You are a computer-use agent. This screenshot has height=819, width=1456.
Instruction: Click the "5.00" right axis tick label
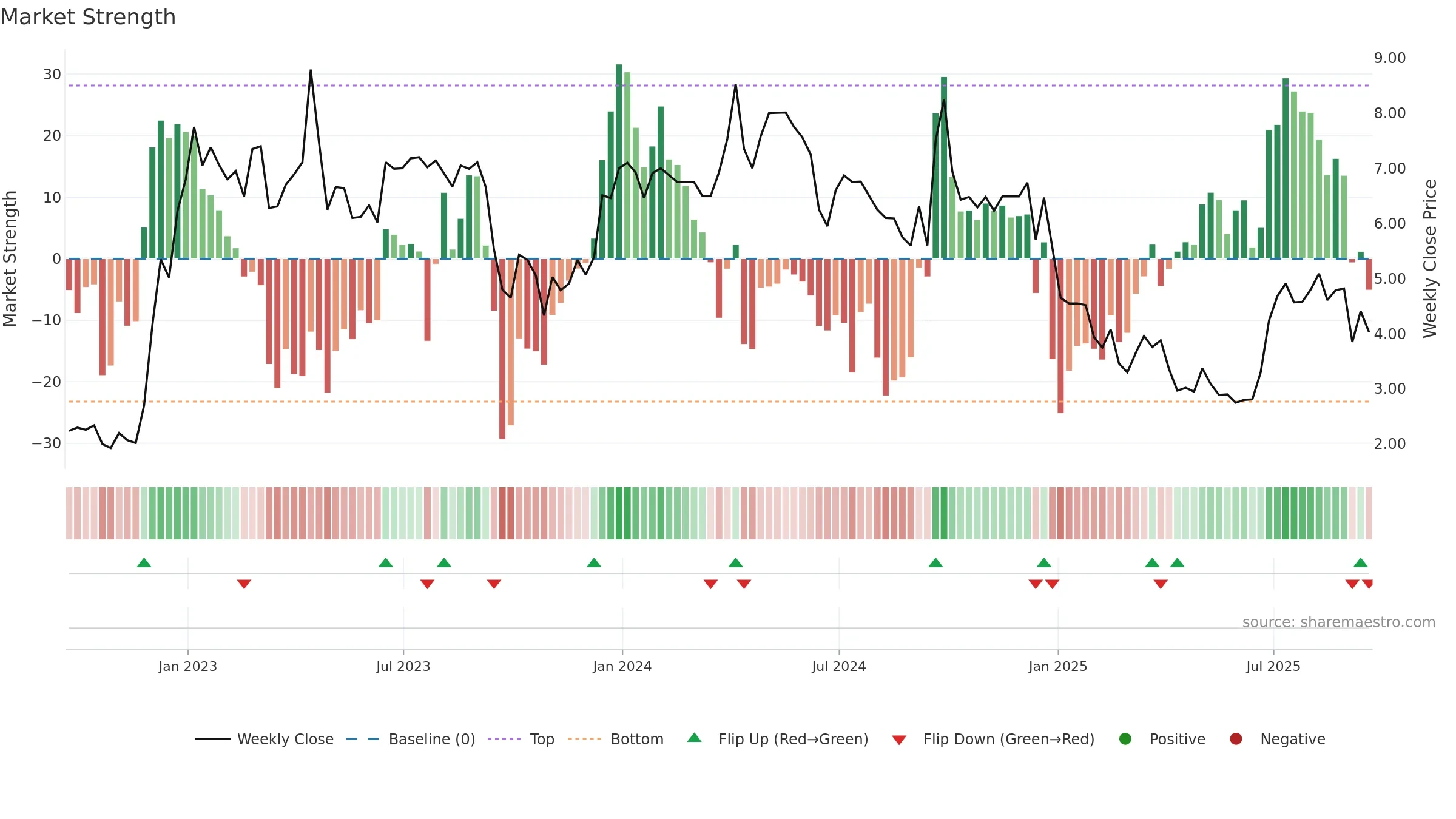pos(1390,279)
